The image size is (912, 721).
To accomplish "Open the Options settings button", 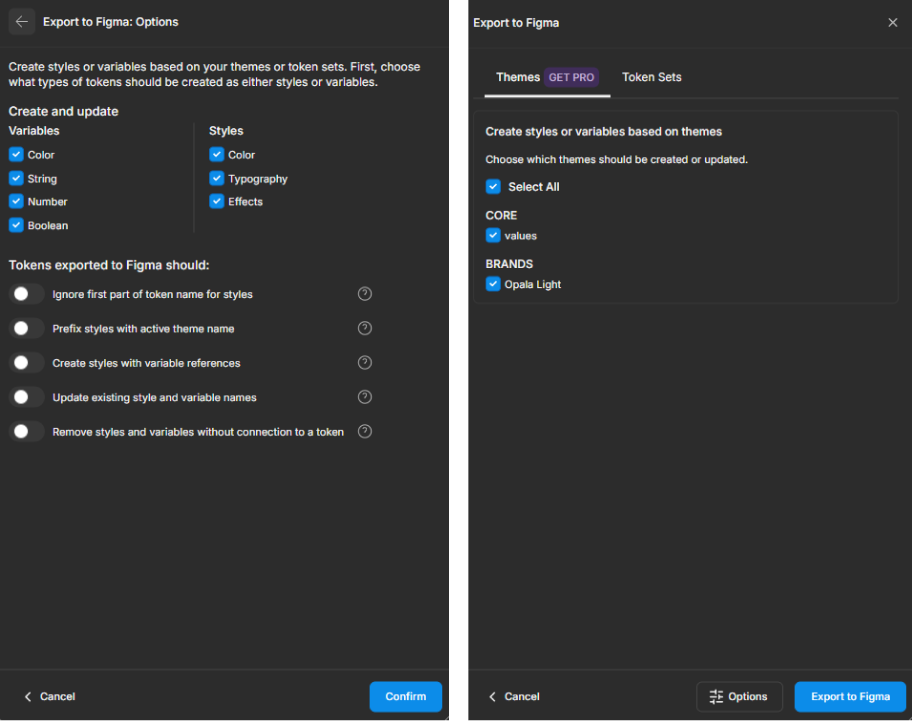I will [x=738, y=696].
